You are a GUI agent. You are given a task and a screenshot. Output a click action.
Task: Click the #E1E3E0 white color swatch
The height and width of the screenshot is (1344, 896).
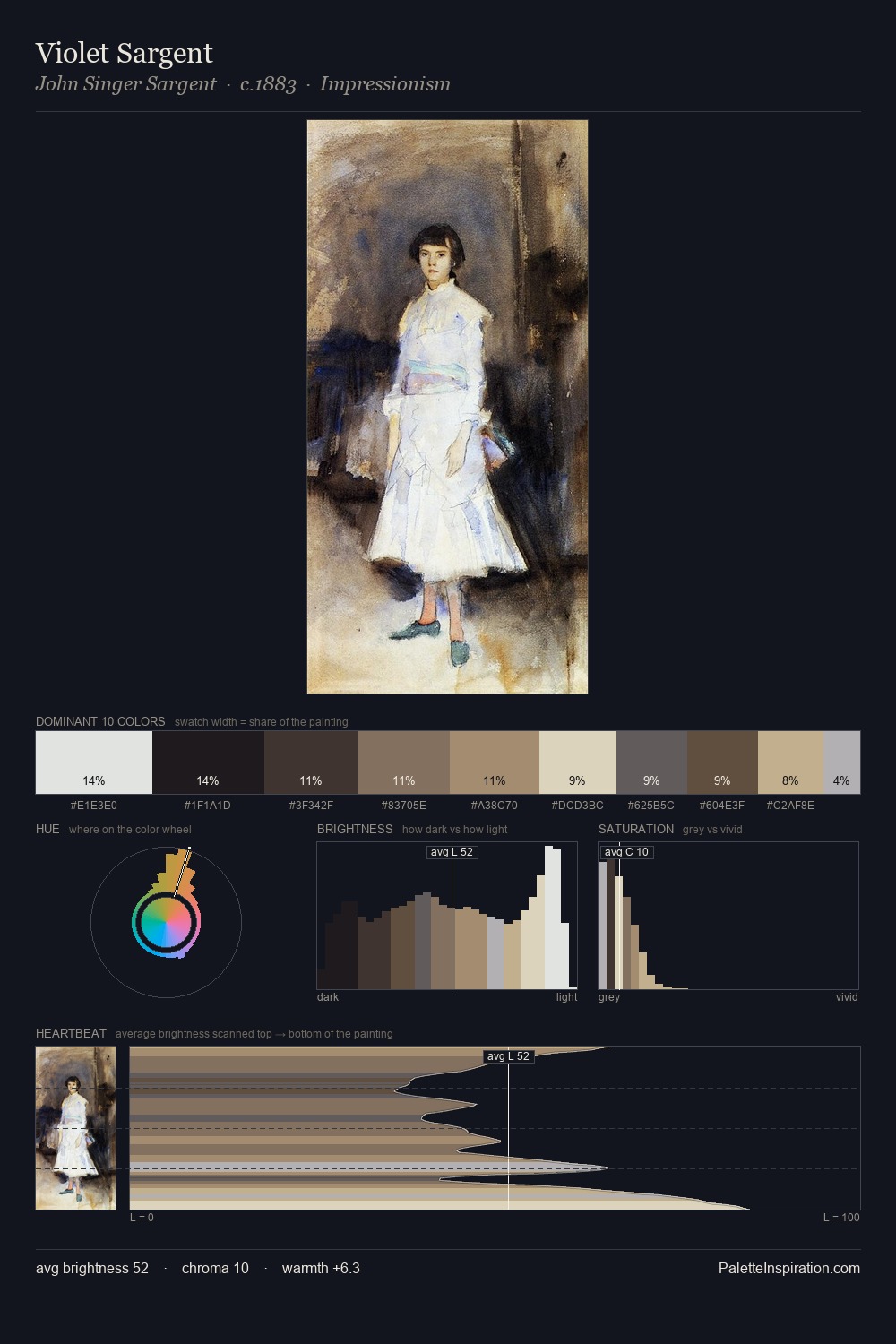click(x=94, y=762)
